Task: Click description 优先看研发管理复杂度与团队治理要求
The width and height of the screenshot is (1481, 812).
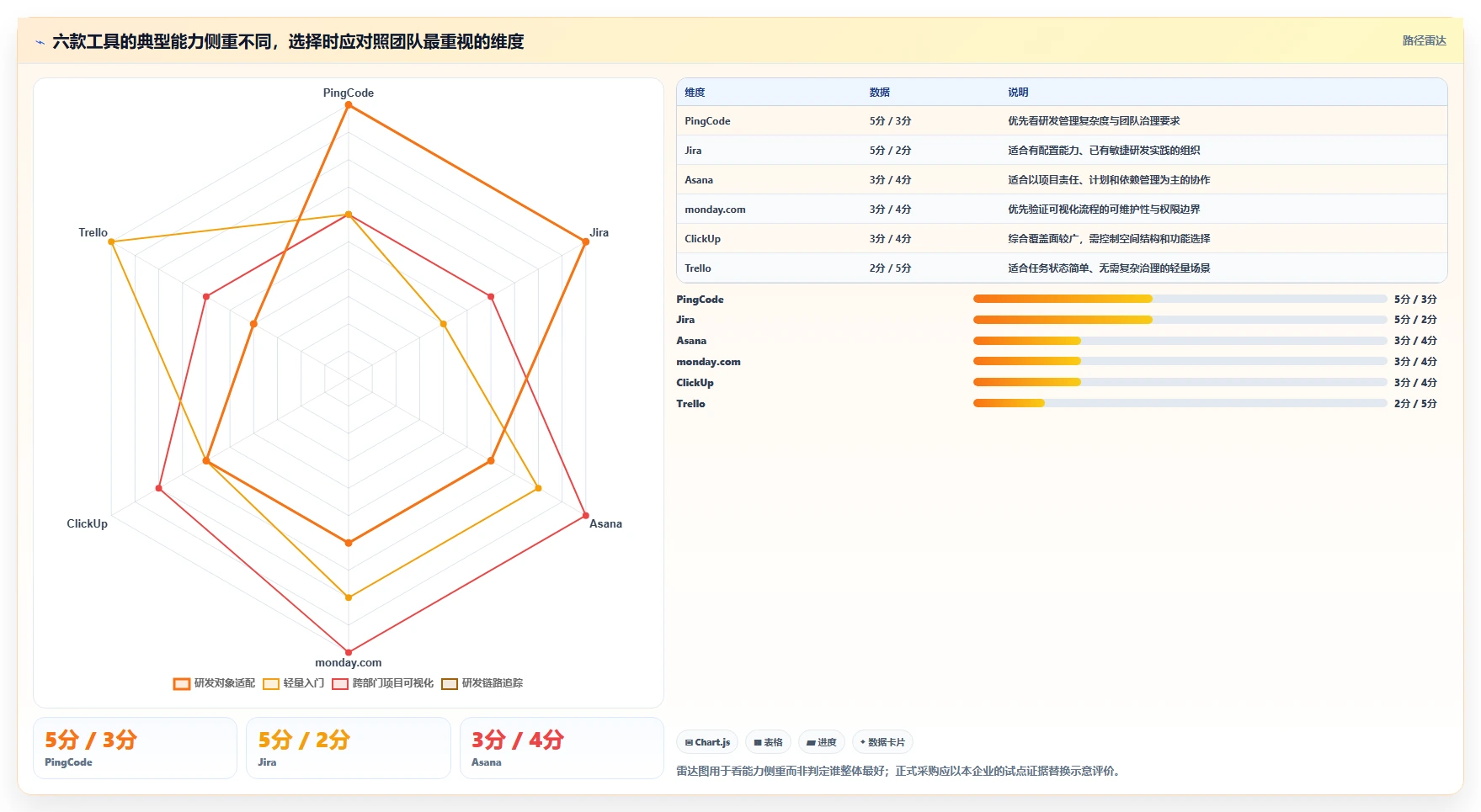Action: point(1094,121)
